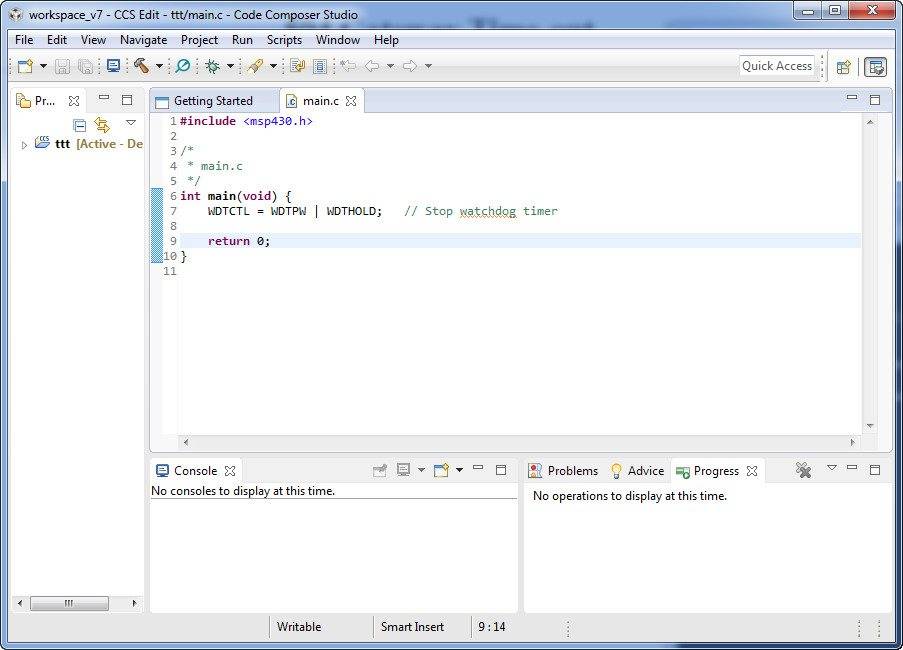Minimize the Console panel
Image resolution: width=903 pixels, height=650 pixels.
point(478,468)
